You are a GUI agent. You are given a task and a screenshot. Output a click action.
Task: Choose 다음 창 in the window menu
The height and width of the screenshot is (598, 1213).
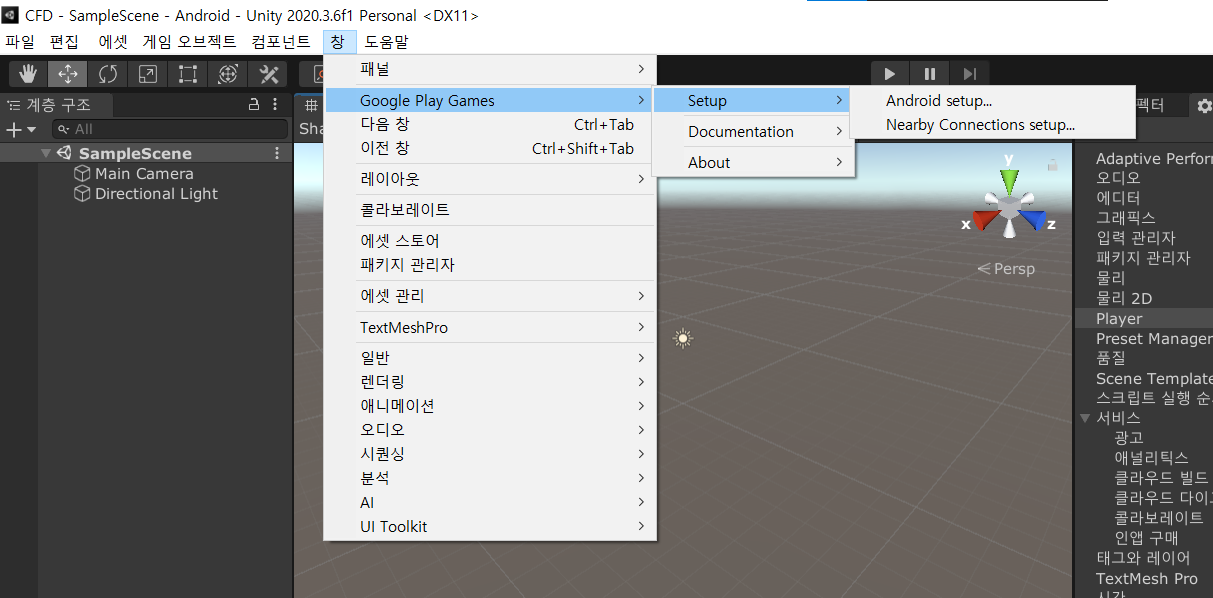pos(490,124)
